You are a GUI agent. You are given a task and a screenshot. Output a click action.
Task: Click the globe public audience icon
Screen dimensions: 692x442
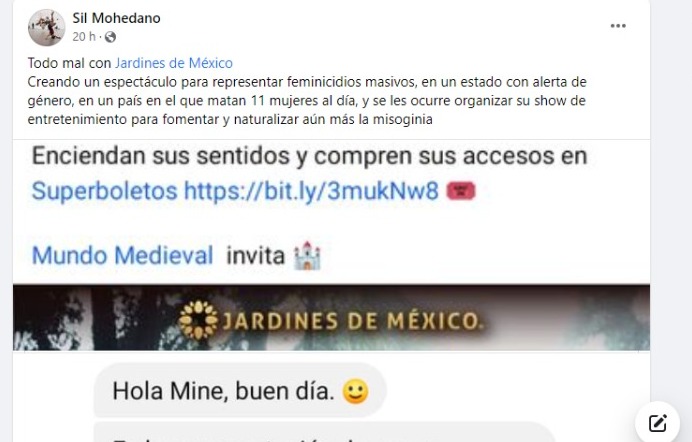[110, 37]
